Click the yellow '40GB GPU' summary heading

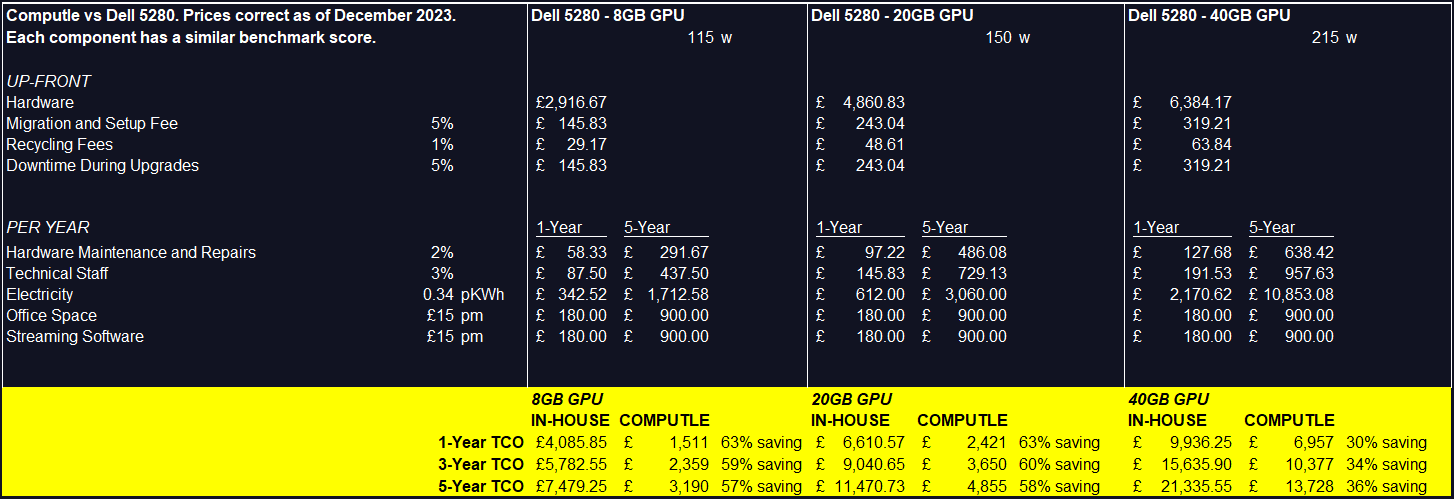(x=1169, y=399)
